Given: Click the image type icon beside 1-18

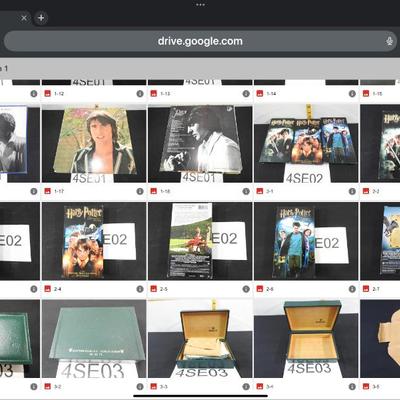Looking at the screenshot, I should click(154, 191).
